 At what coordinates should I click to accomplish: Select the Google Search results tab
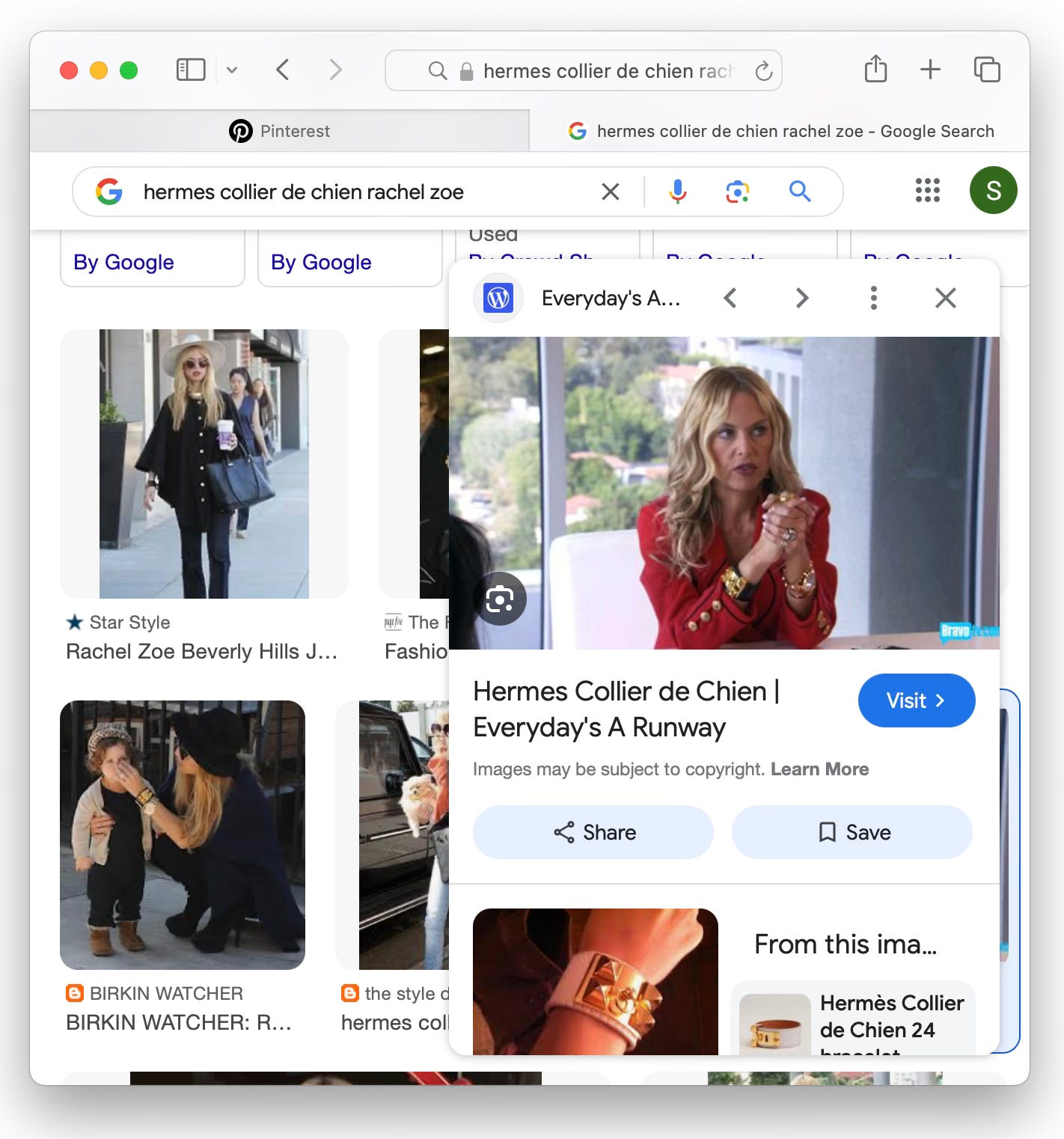(x=780, y=131)
